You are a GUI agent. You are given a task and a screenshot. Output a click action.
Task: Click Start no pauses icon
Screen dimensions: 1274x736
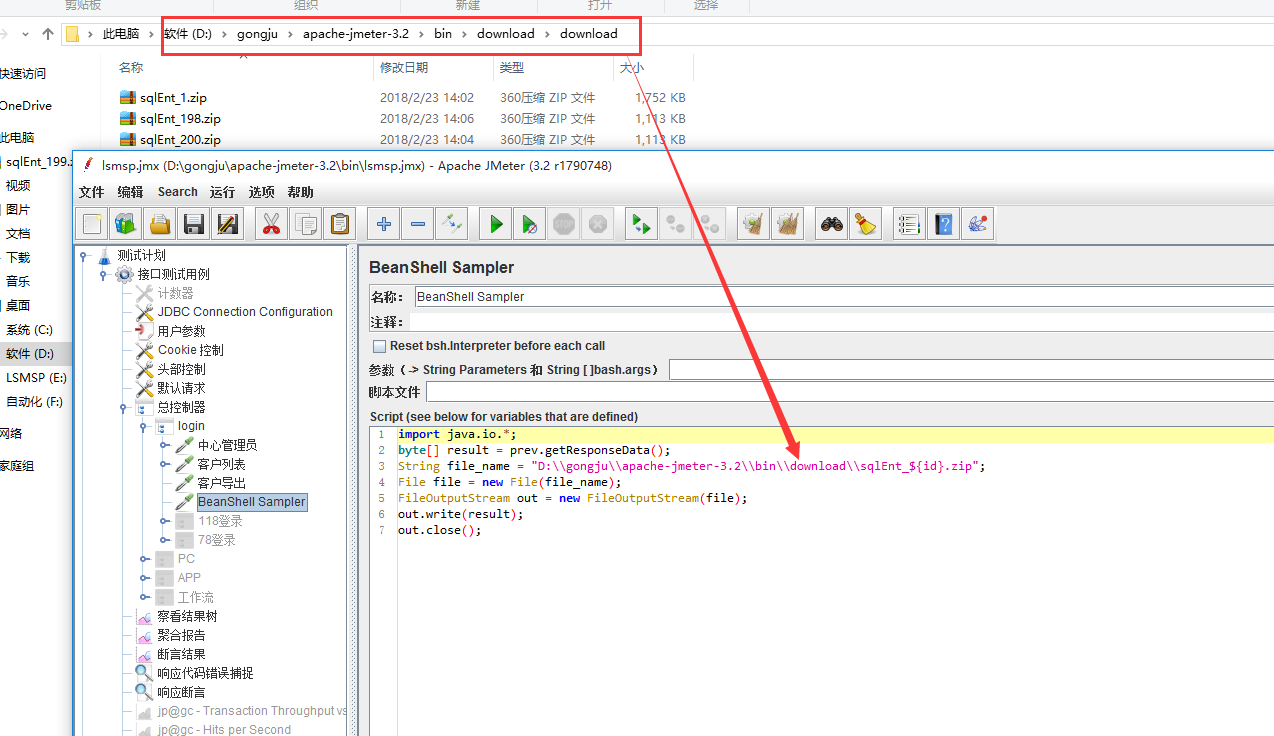529,224
